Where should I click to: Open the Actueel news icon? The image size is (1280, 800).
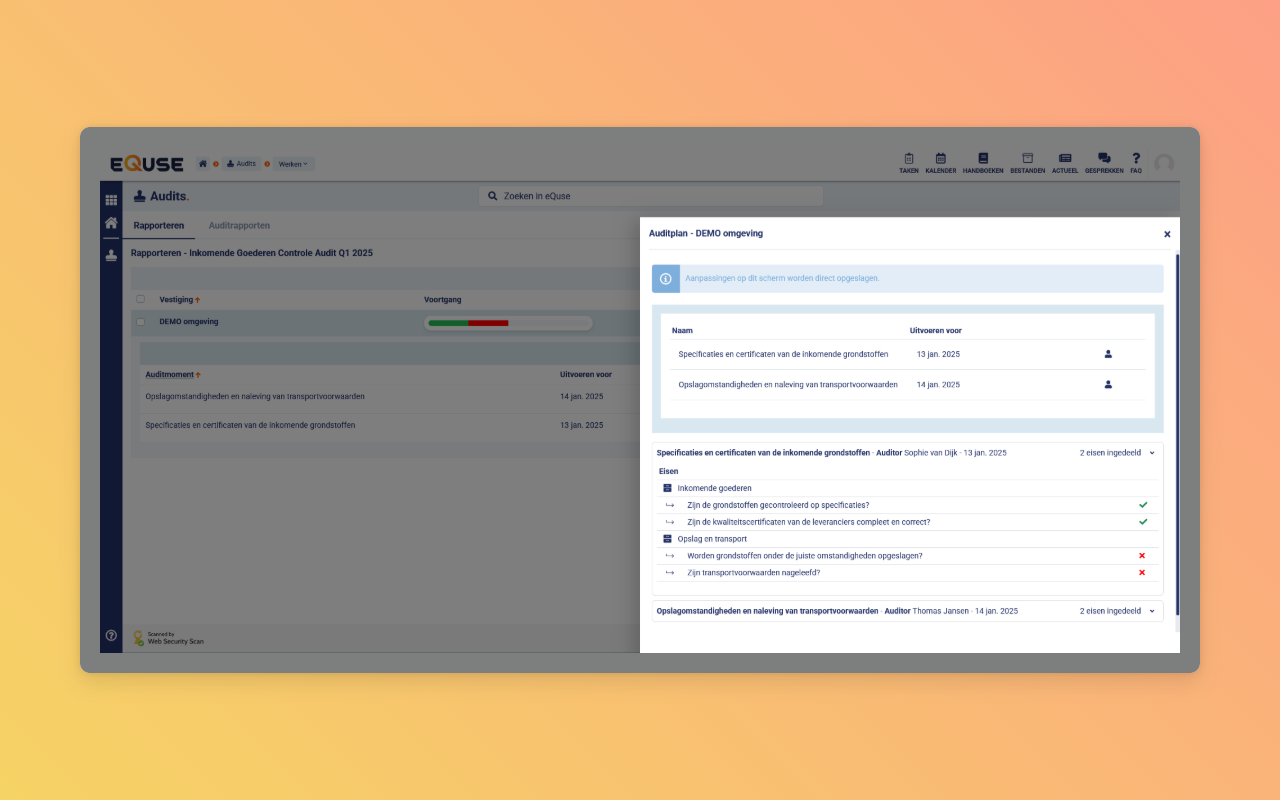[1065, 163]
